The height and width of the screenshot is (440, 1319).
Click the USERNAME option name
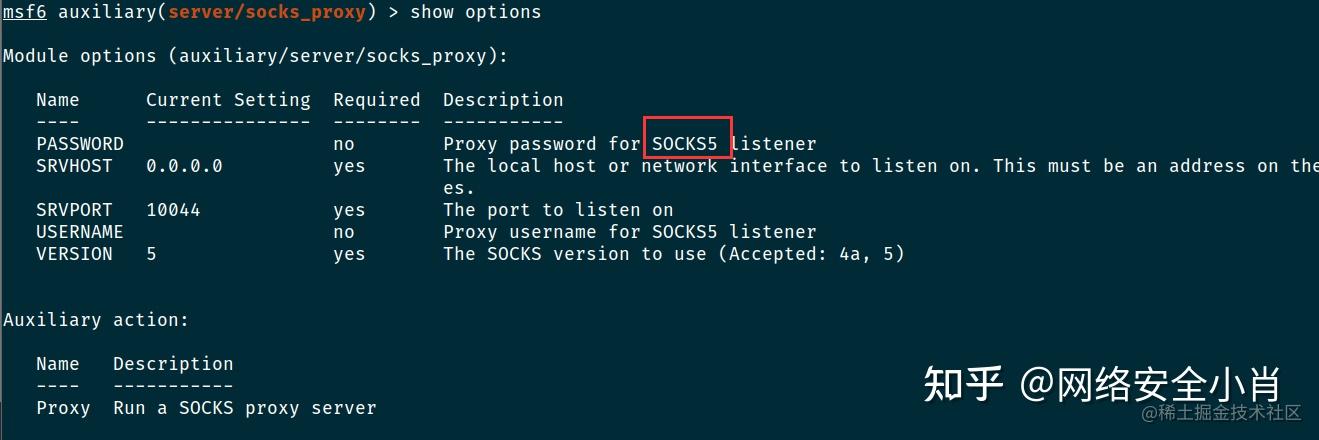[x=80, y=232]
